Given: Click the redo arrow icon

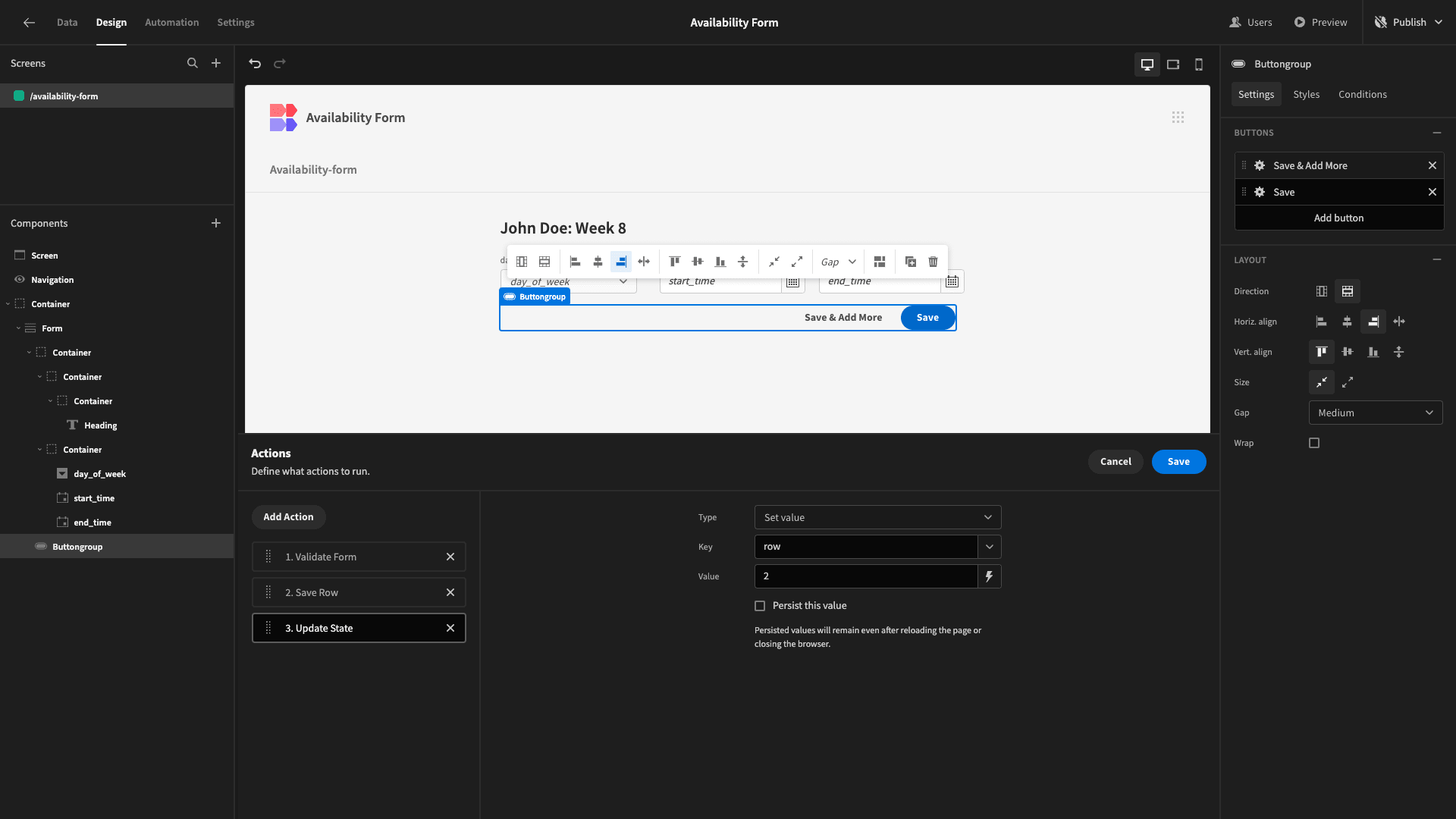Looking at the screenshot, I should [x=280, y=63].
